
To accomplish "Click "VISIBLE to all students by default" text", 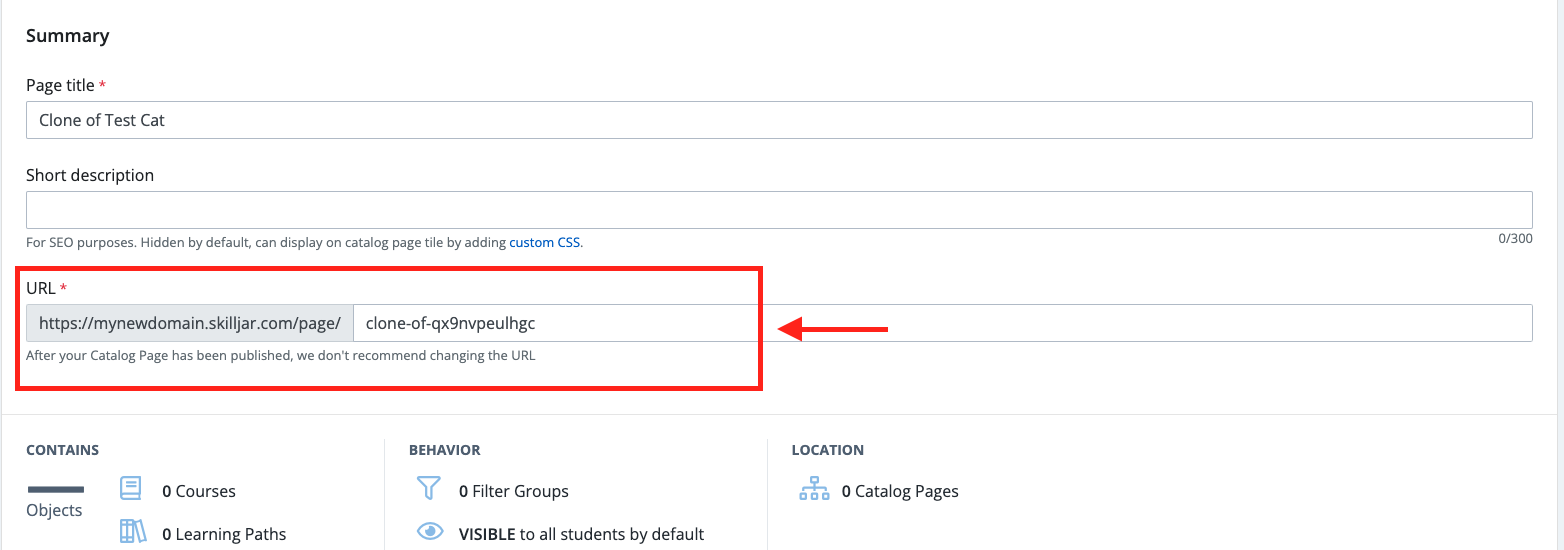I will (581, 534).
